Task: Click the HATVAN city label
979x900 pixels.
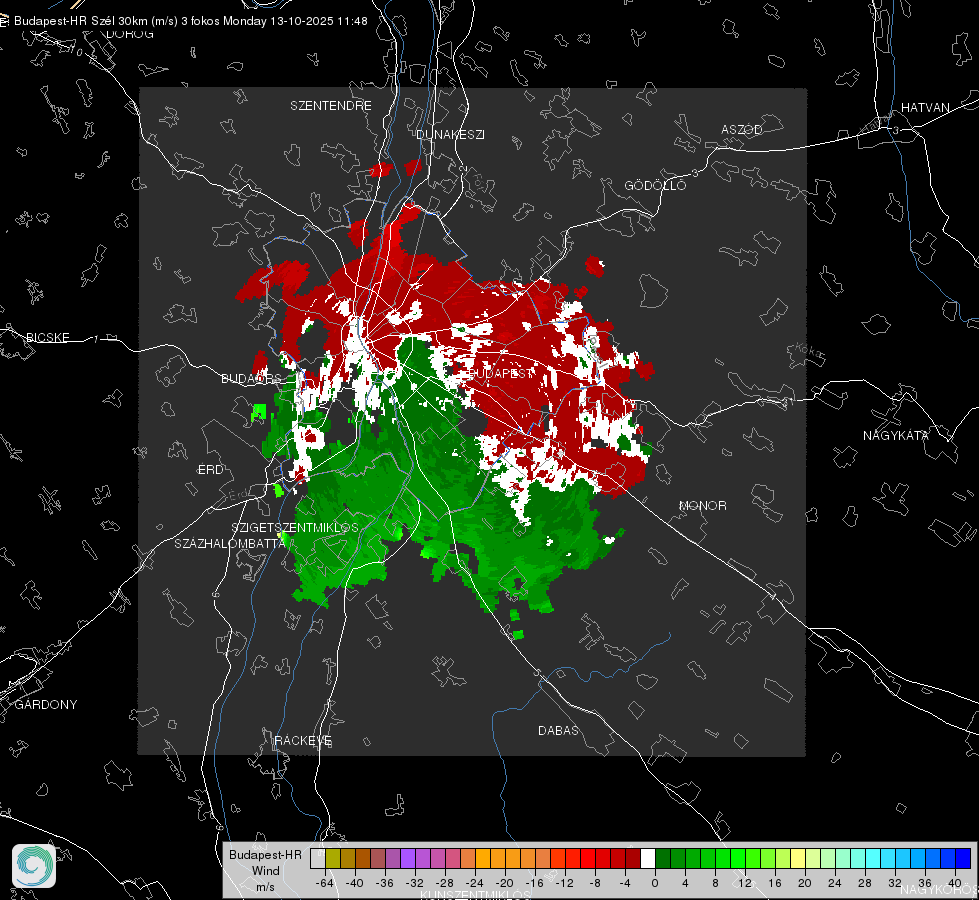Action: [x=925, y=108]
